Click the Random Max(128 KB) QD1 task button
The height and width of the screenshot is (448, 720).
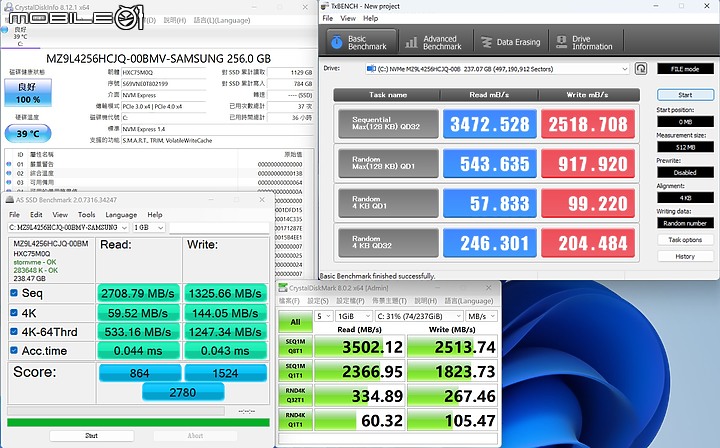coord(388,163)
